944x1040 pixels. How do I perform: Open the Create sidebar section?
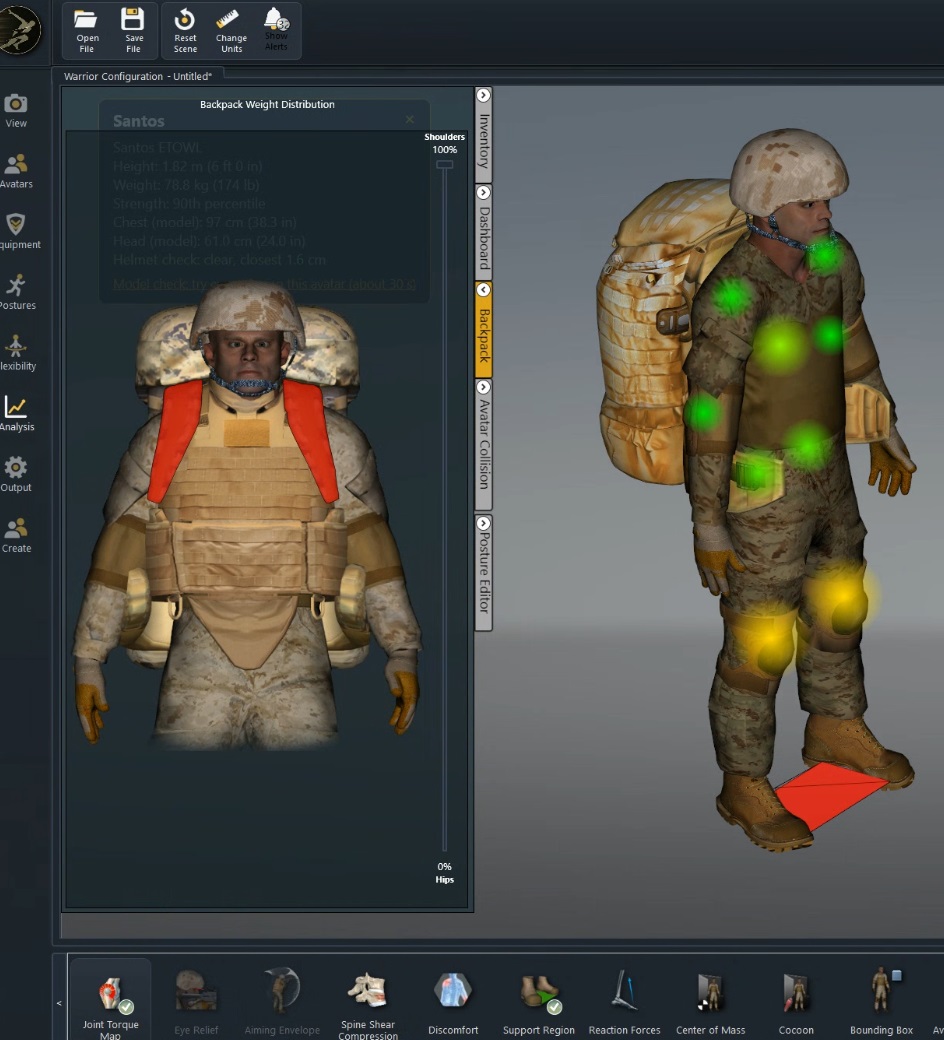[17, 535]
